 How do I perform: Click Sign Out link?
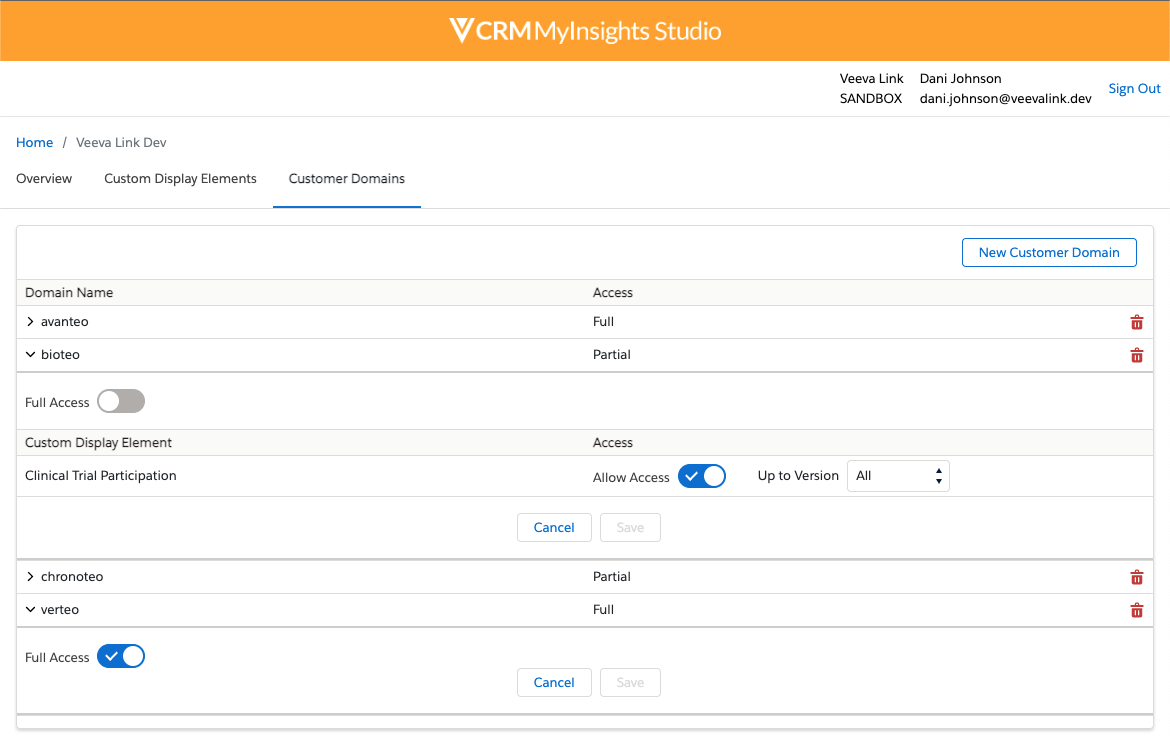point(1134,89)
